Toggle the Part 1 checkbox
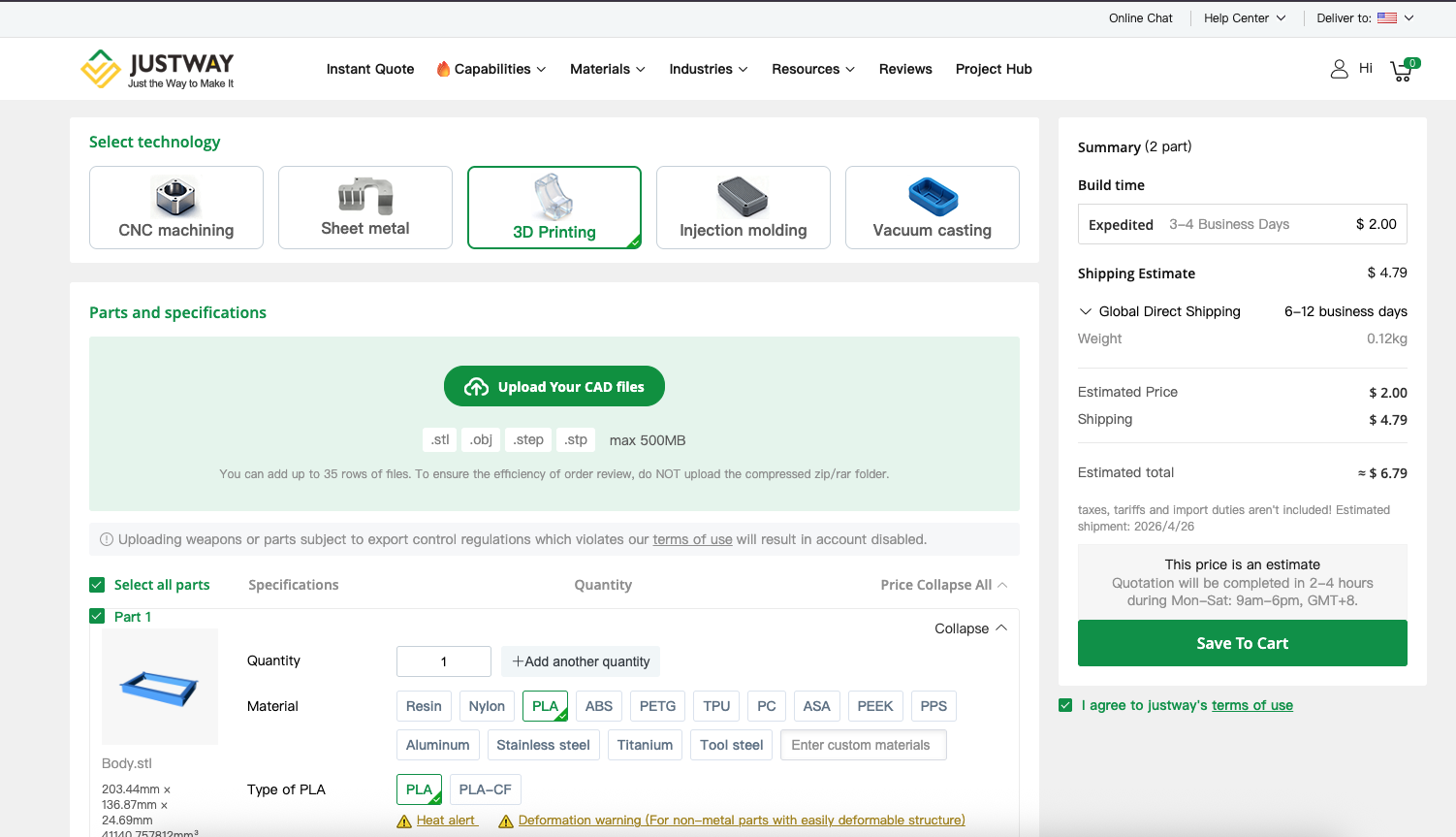The image size is (1456, 837). [97, 616]
